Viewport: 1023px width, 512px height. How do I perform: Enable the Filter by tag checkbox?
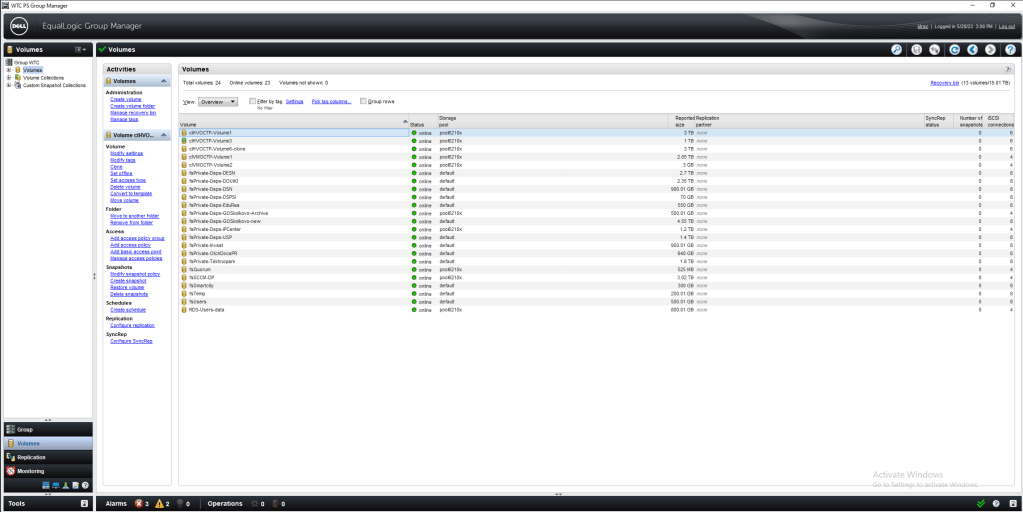click(253, 101)
